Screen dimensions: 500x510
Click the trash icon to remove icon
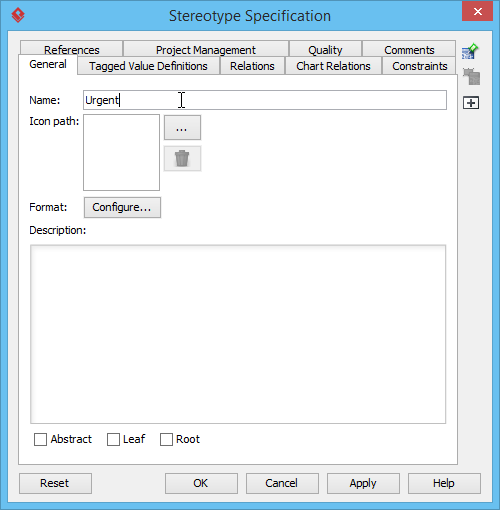(182, 159)
